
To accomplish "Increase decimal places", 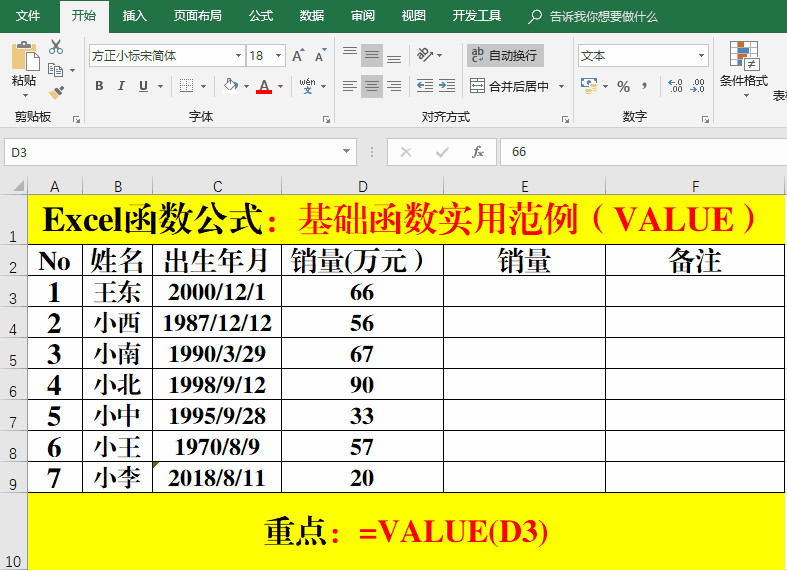I will click(676, 86).
